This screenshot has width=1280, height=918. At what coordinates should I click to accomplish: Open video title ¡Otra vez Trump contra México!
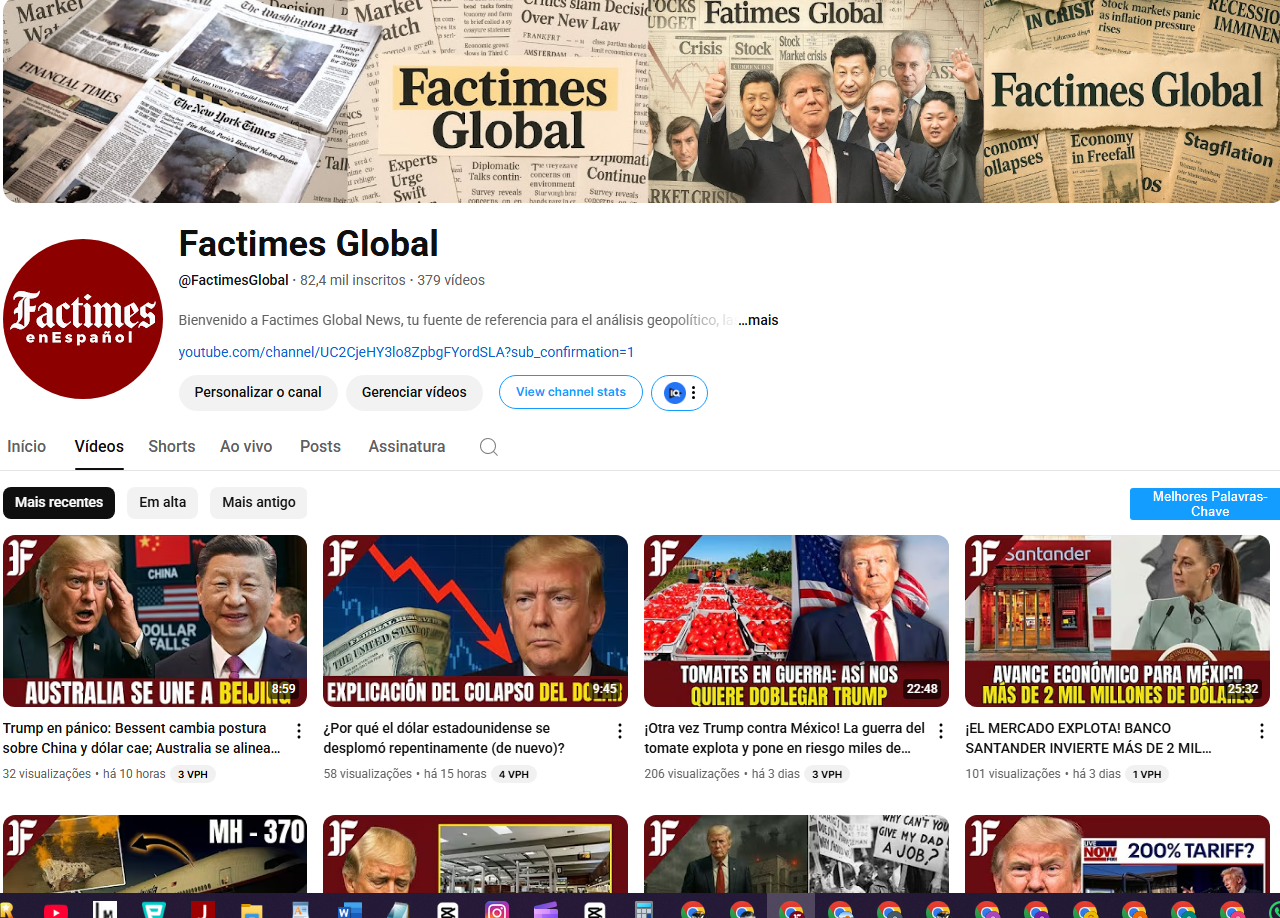[785, 738]
